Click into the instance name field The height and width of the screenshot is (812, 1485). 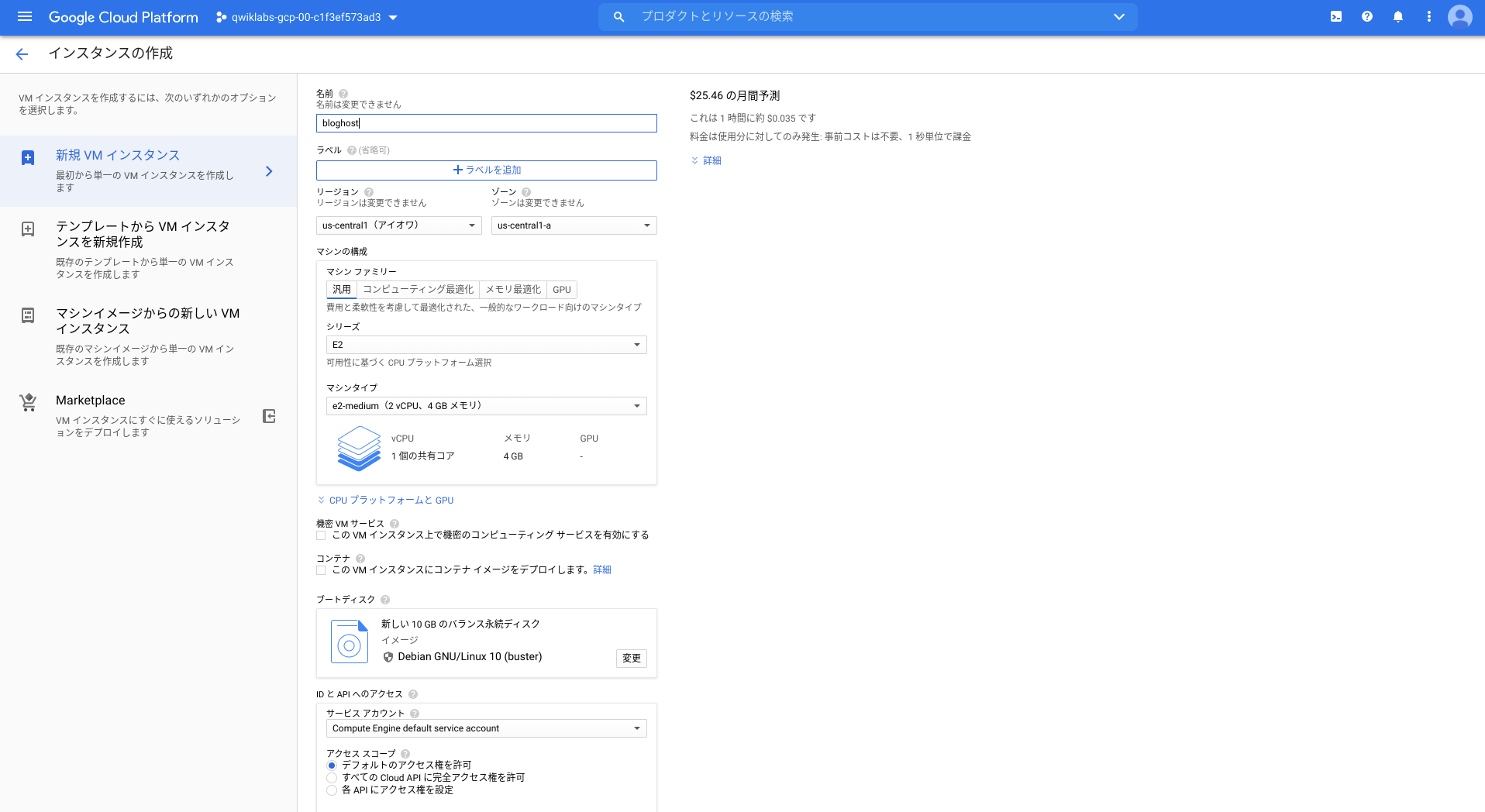point(486,123)
